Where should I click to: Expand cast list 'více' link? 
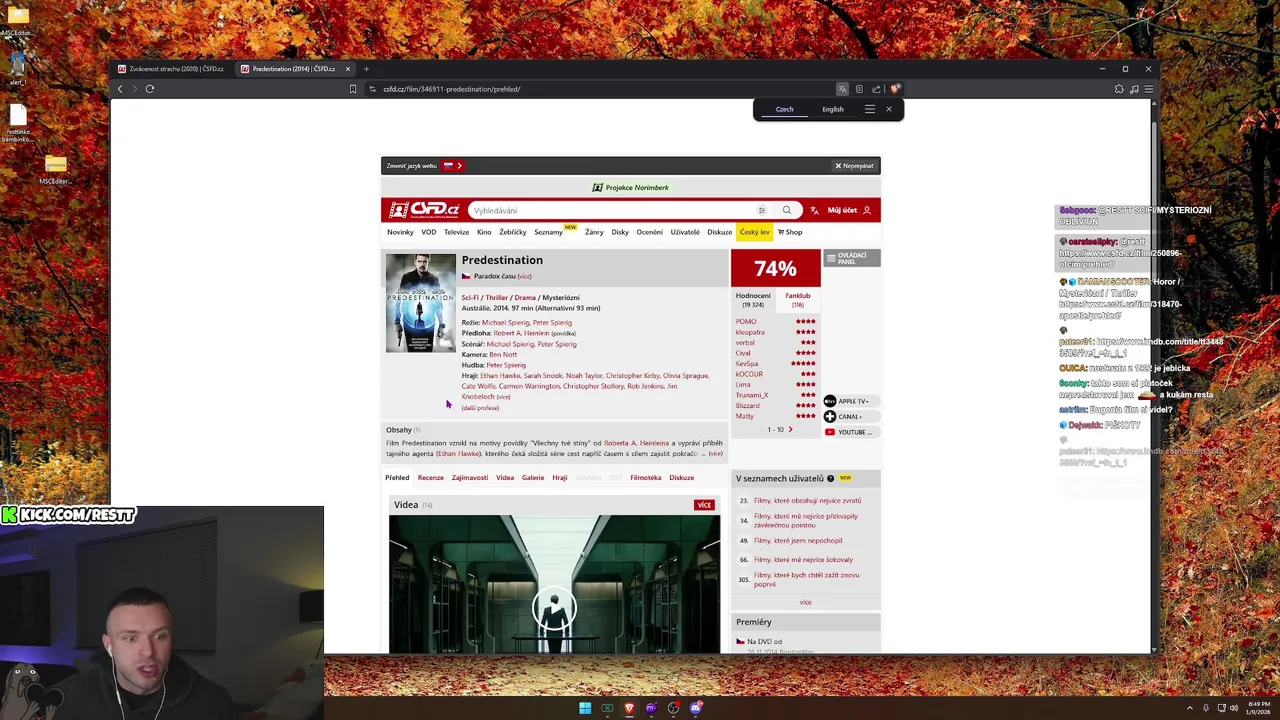[503, 397]
